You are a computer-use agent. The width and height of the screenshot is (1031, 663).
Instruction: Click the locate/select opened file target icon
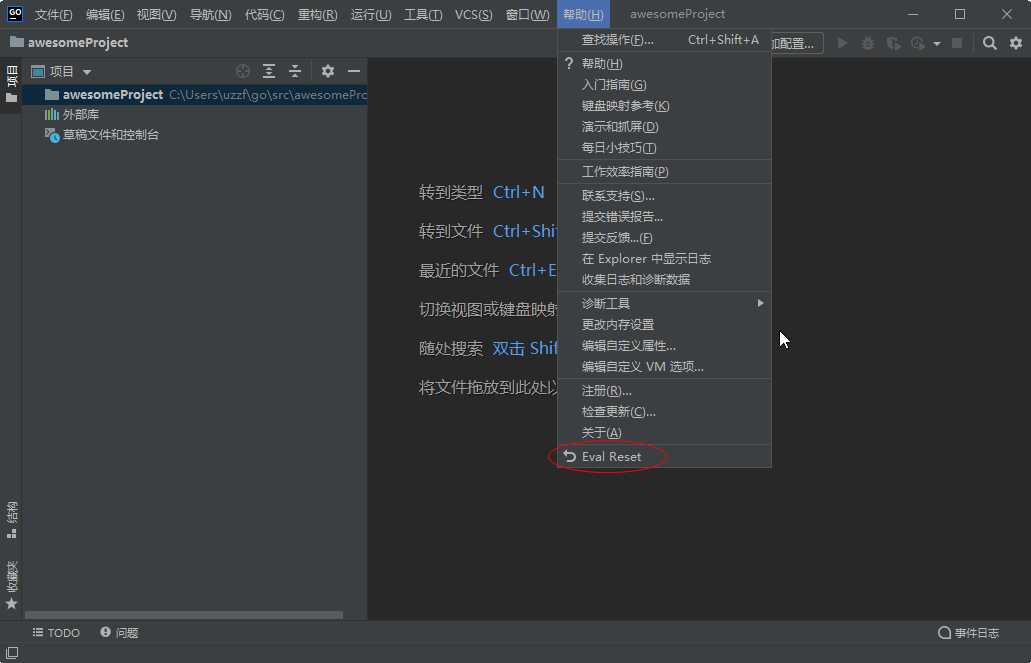click(242, 71)
